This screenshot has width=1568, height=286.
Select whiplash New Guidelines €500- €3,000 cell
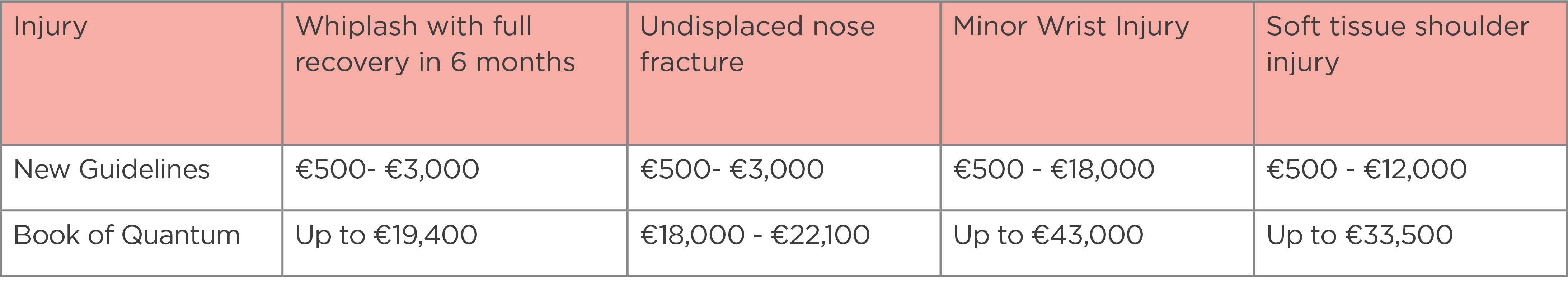(x=455, y=178)
